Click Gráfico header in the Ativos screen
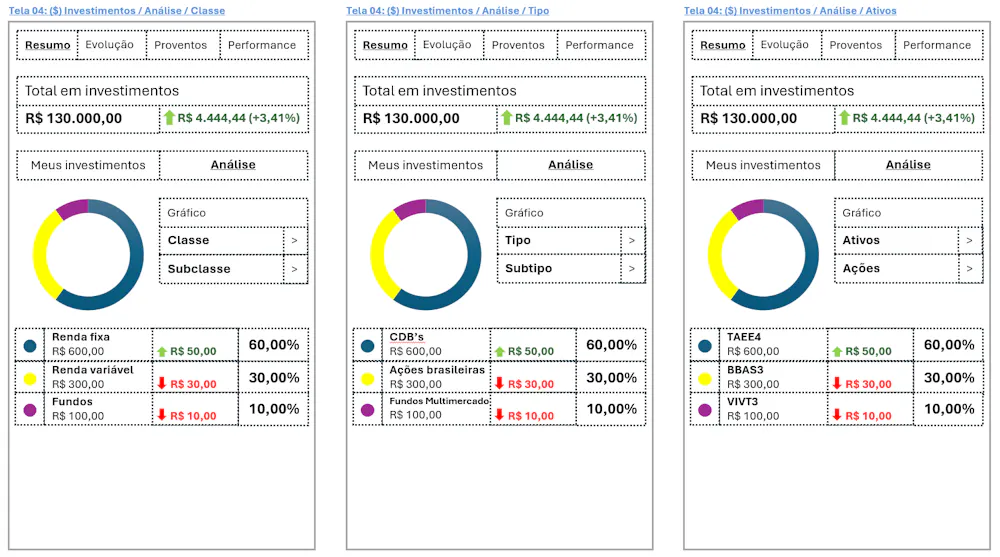The height and width of the screenshot is (557, 1000). [x=861, y=213]
